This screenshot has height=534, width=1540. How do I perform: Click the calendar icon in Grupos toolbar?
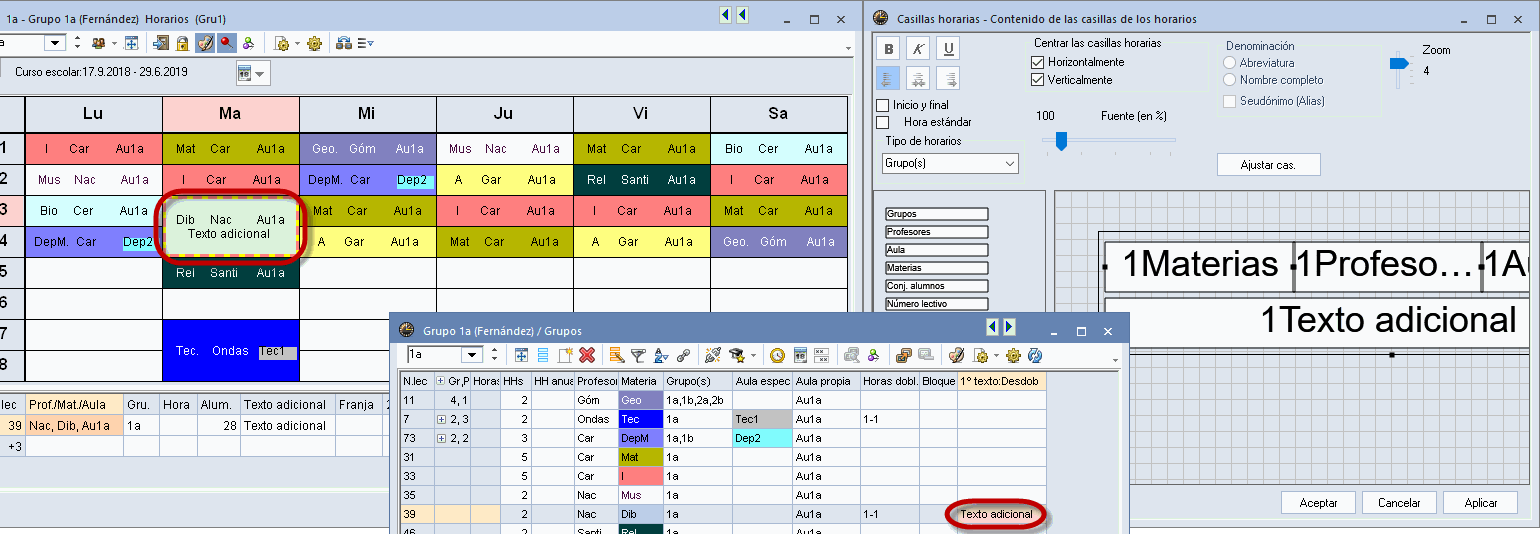[x=800, y=355]
